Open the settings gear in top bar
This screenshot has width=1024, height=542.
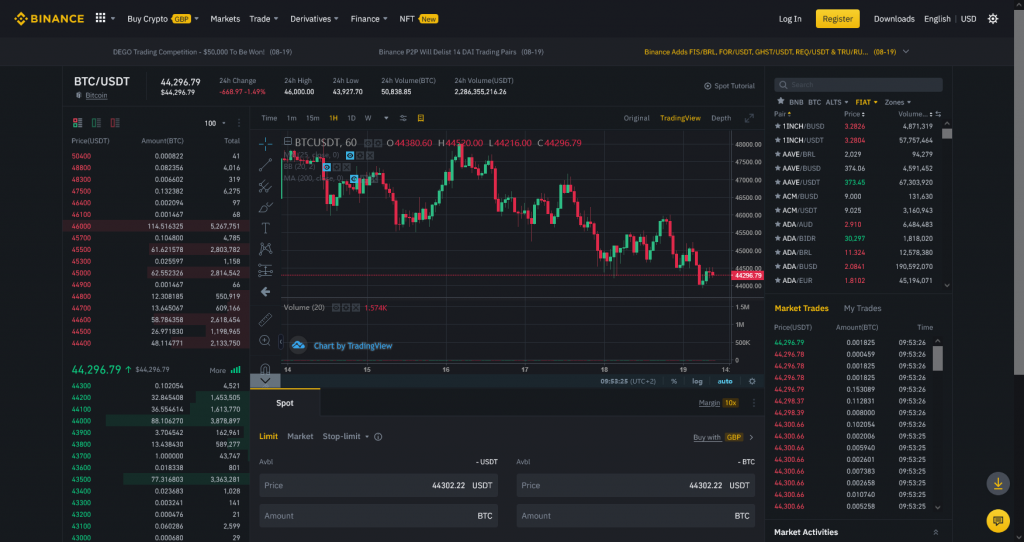click(993, 19)
